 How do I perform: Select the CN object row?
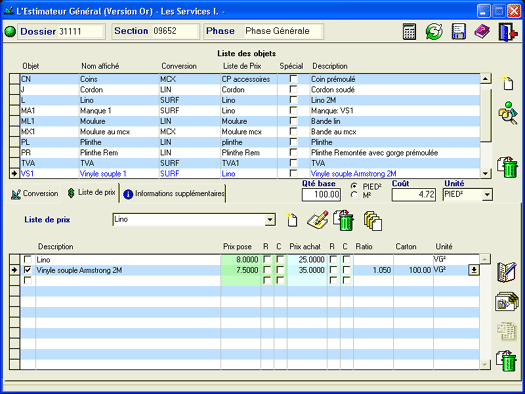(249, 79)
